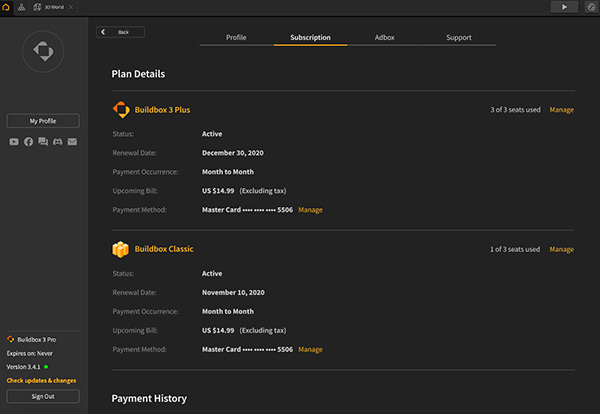The width and height of the screenshot is (600, 414).
Task: Close the 3D World tab
Action: click(71, 7)
